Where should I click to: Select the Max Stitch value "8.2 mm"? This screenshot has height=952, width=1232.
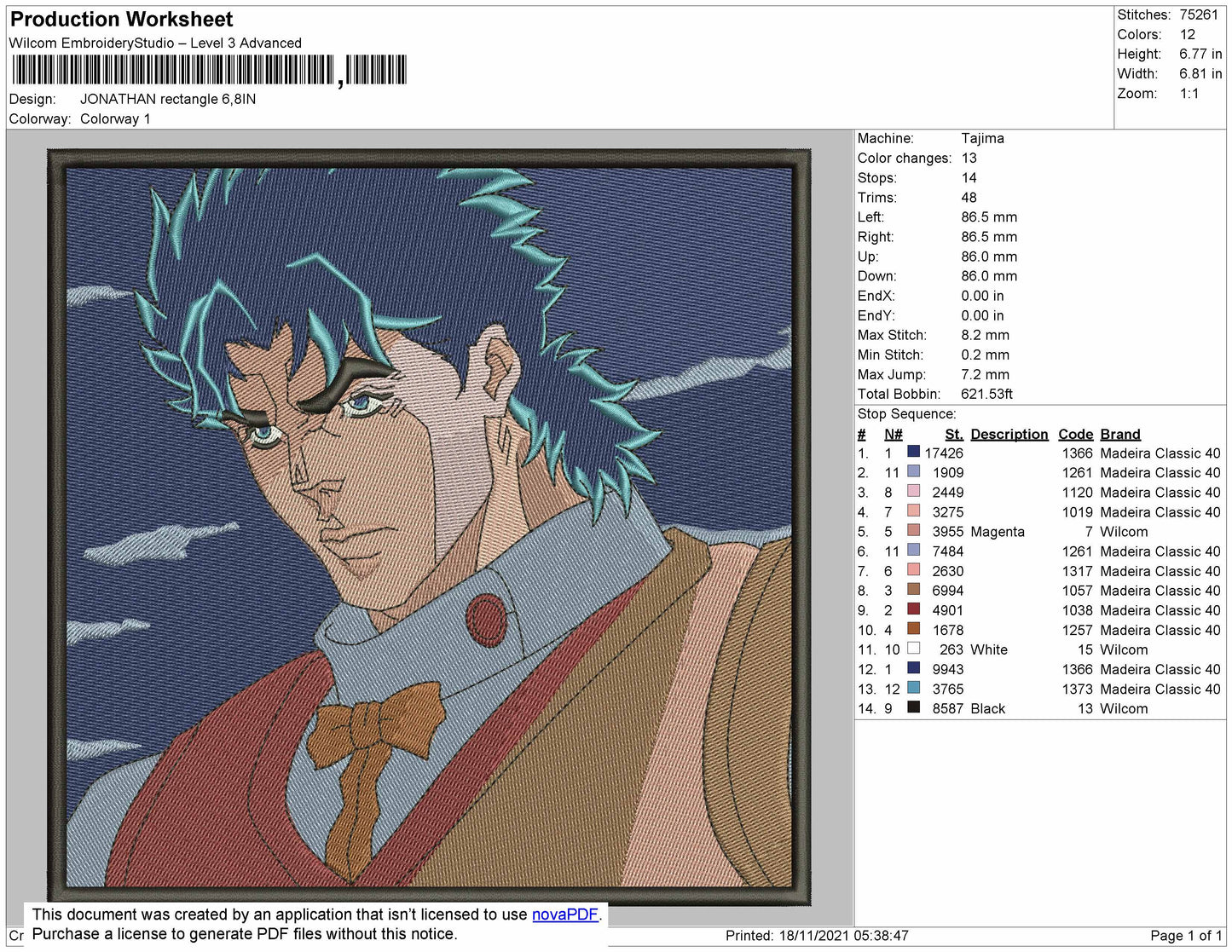985,335
